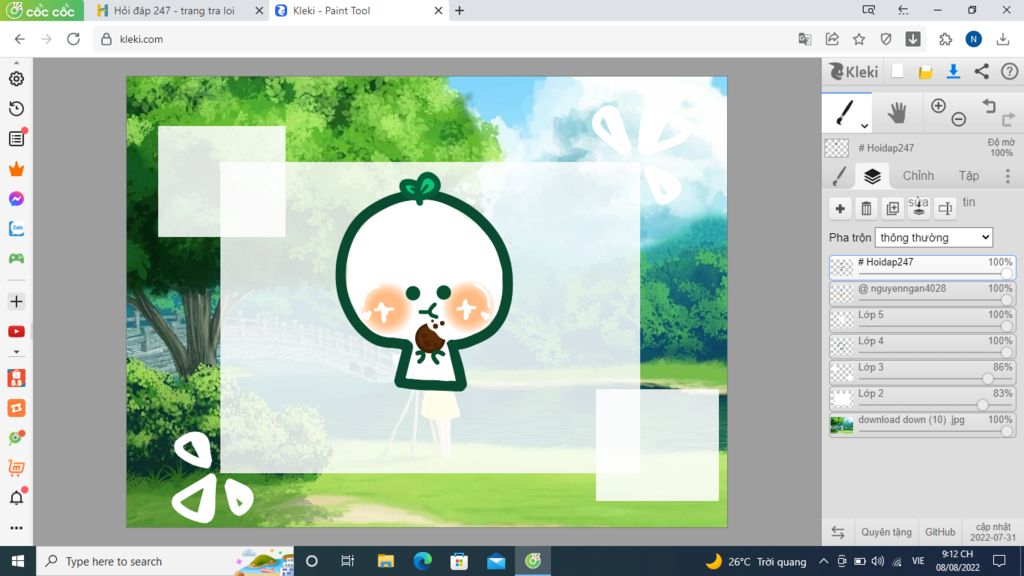This screenshot has height=576, width=1024.
Task: Select the Brush tool in Kleki
Action: click(845, 113)
